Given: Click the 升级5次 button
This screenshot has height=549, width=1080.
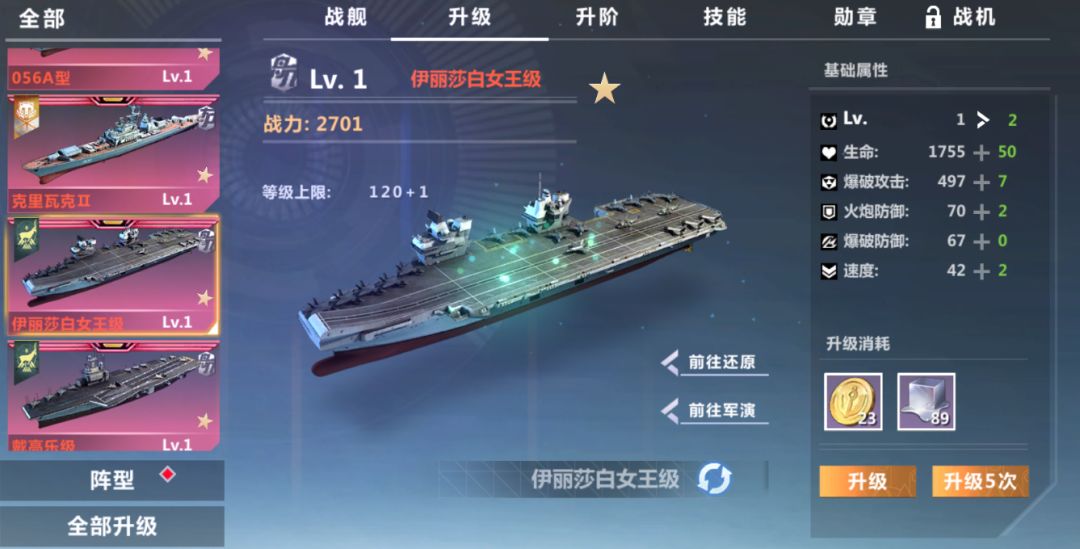Looking at the screenshot, I should tap(980, 481).
